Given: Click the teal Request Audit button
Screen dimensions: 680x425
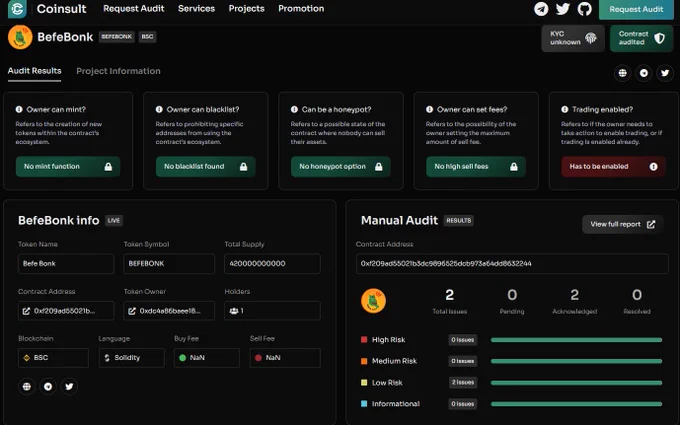Looking at the screenshot, I should pyautogui.click(x=636, y=9).
